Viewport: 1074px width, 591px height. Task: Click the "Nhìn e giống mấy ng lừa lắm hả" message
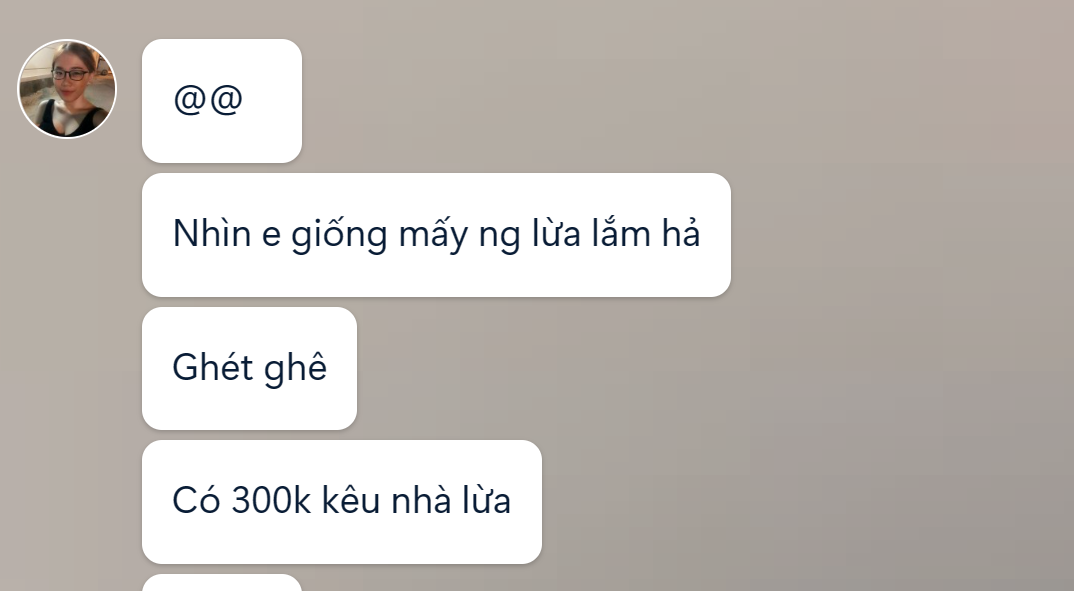pyautogui.click(x=436, y=235)
